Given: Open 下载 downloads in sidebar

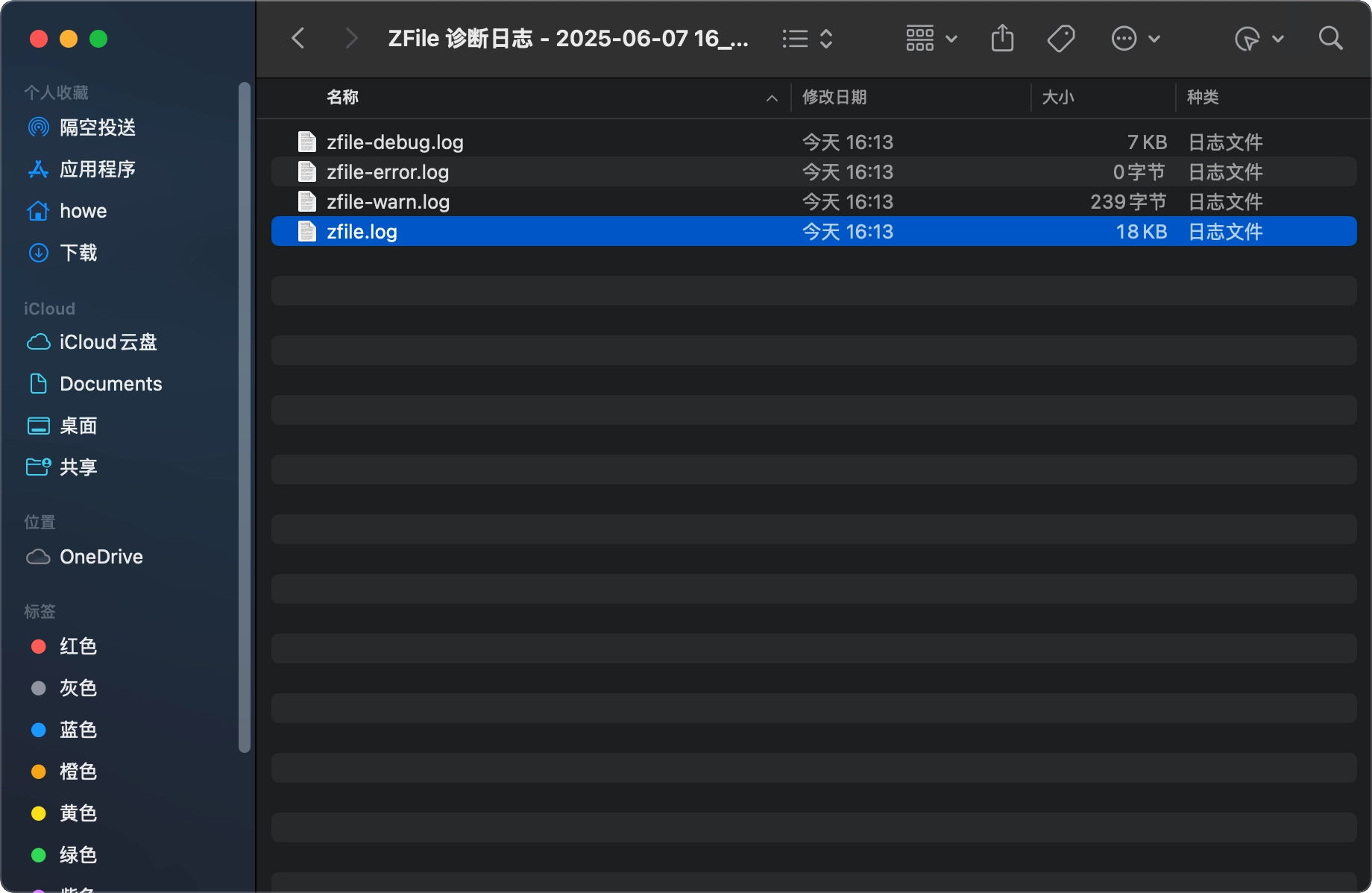Looking at the screenshot, I should [x=63, y=253].
